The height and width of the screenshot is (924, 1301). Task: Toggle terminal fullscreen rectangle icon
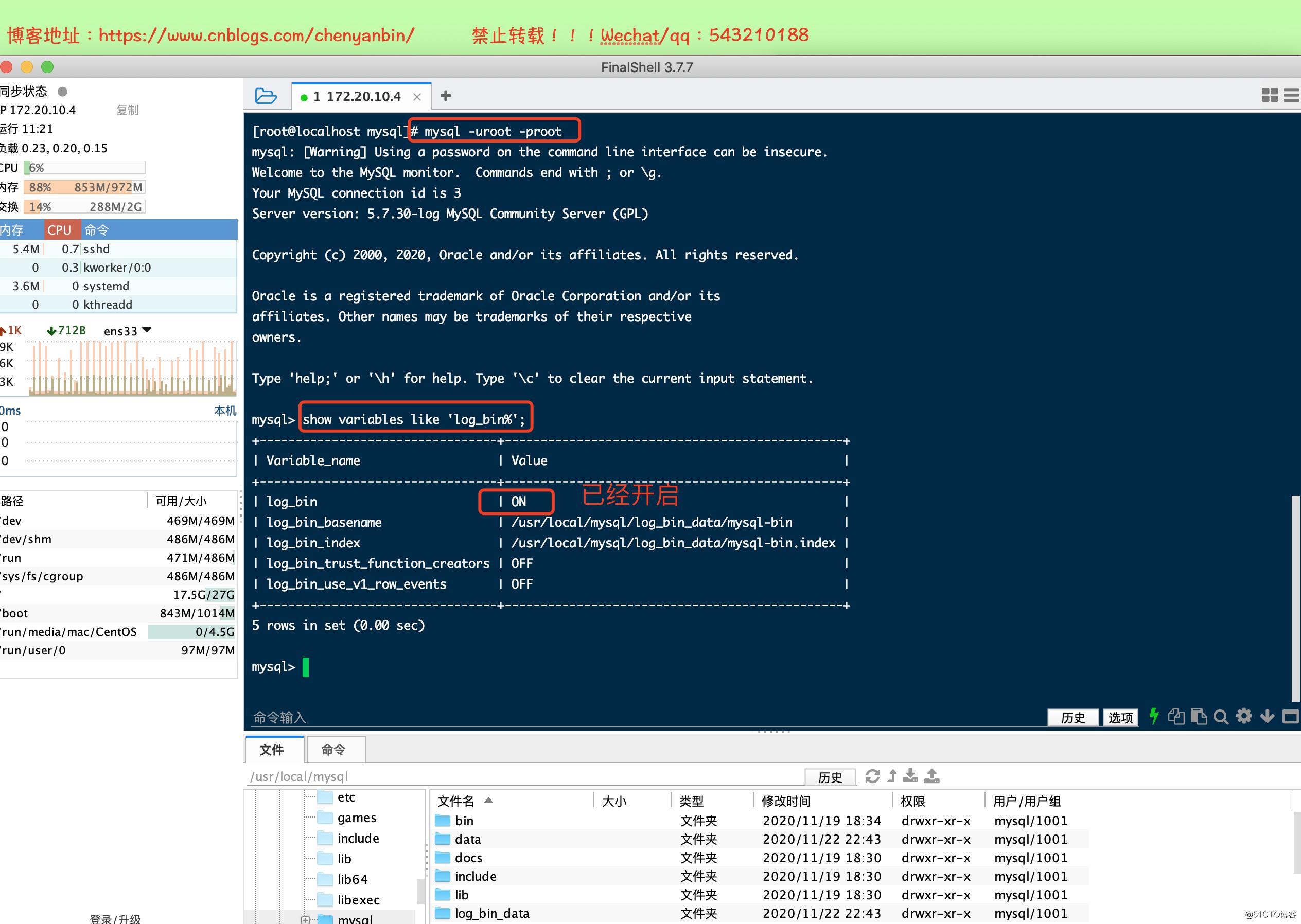(x=1290, y=717)
